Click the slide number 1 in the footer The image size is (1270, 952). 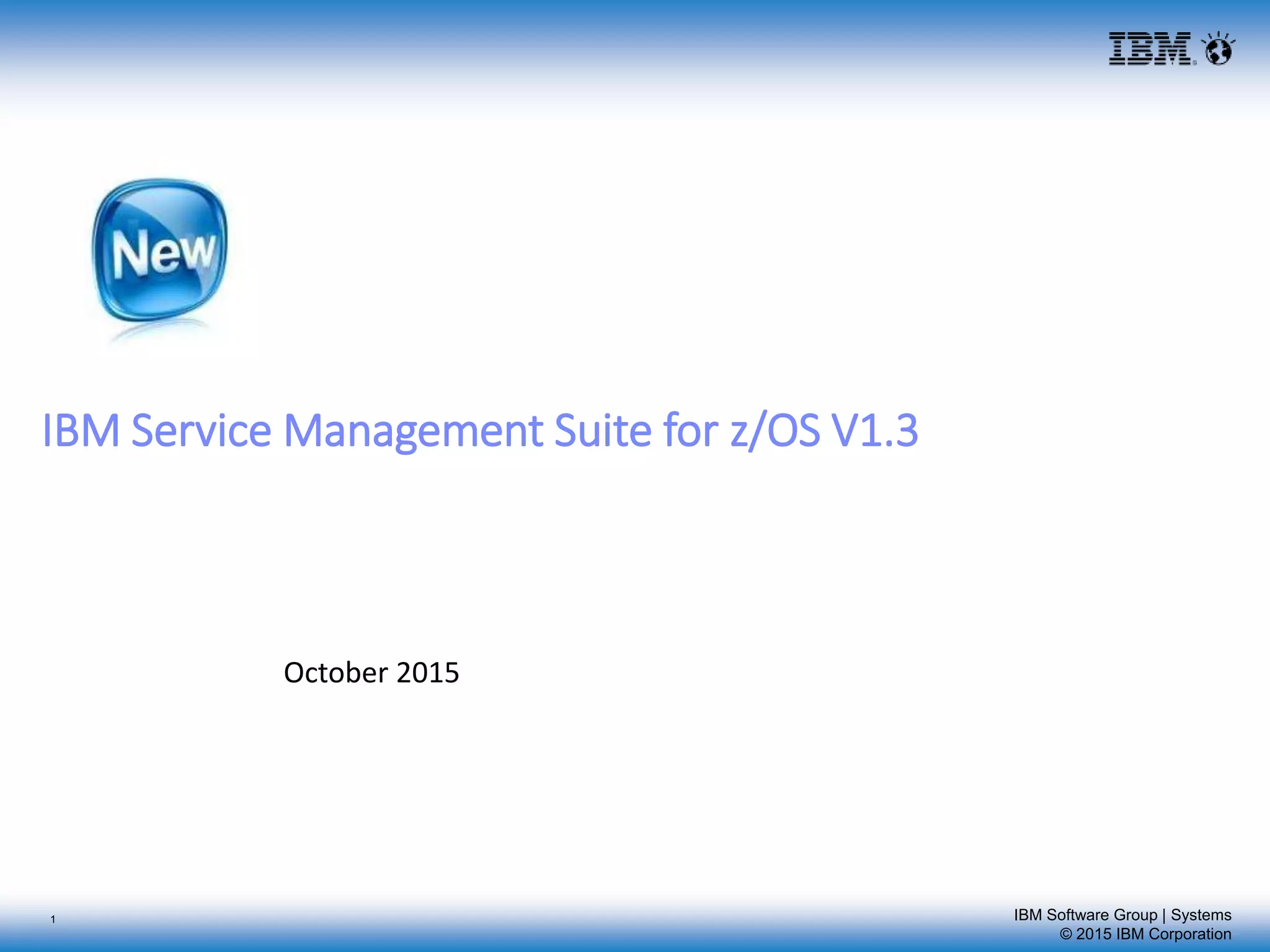click(x=53, y=919)
